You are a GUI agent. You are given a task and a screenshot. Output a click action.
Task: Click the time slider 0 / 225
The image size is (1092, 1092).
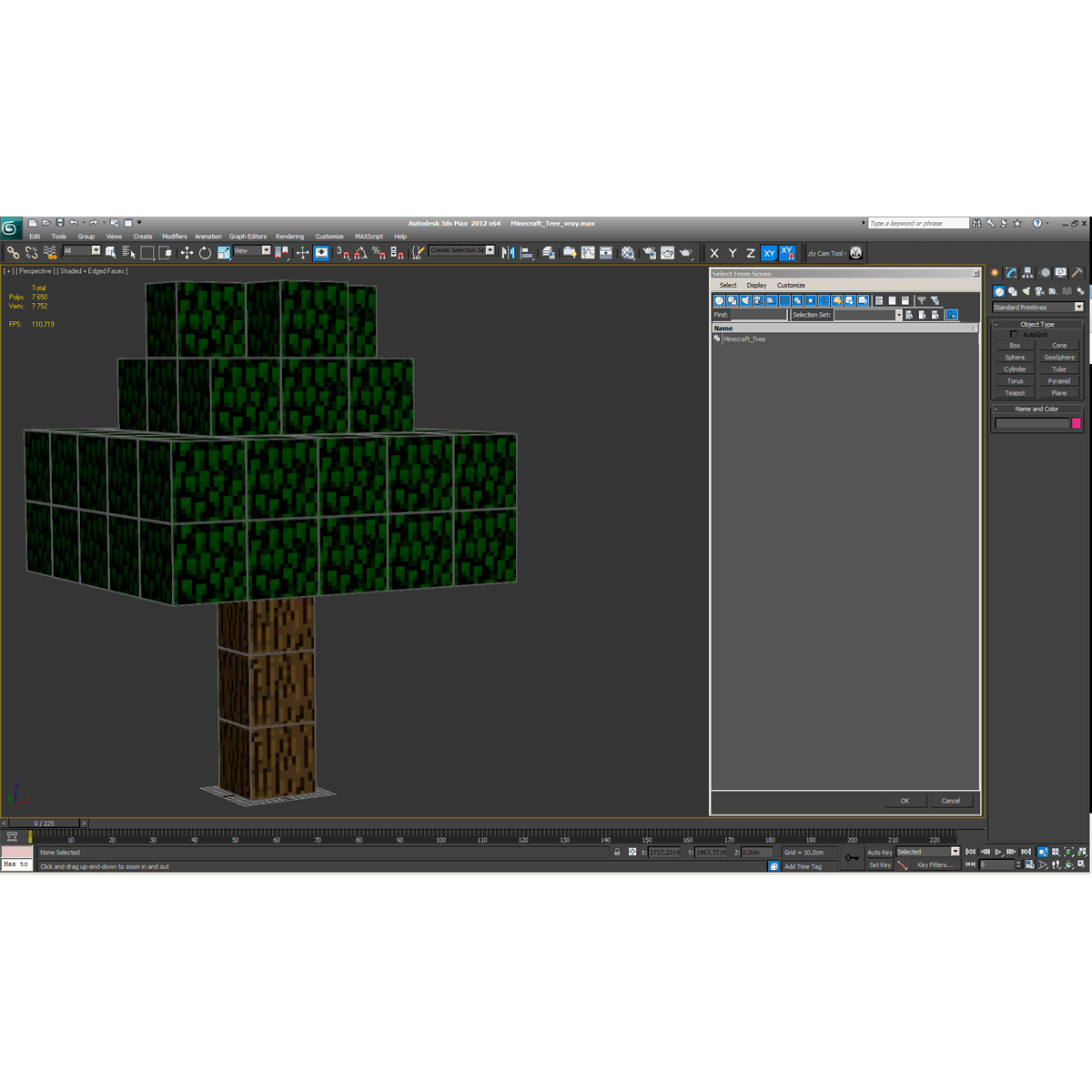pos(45,824)
